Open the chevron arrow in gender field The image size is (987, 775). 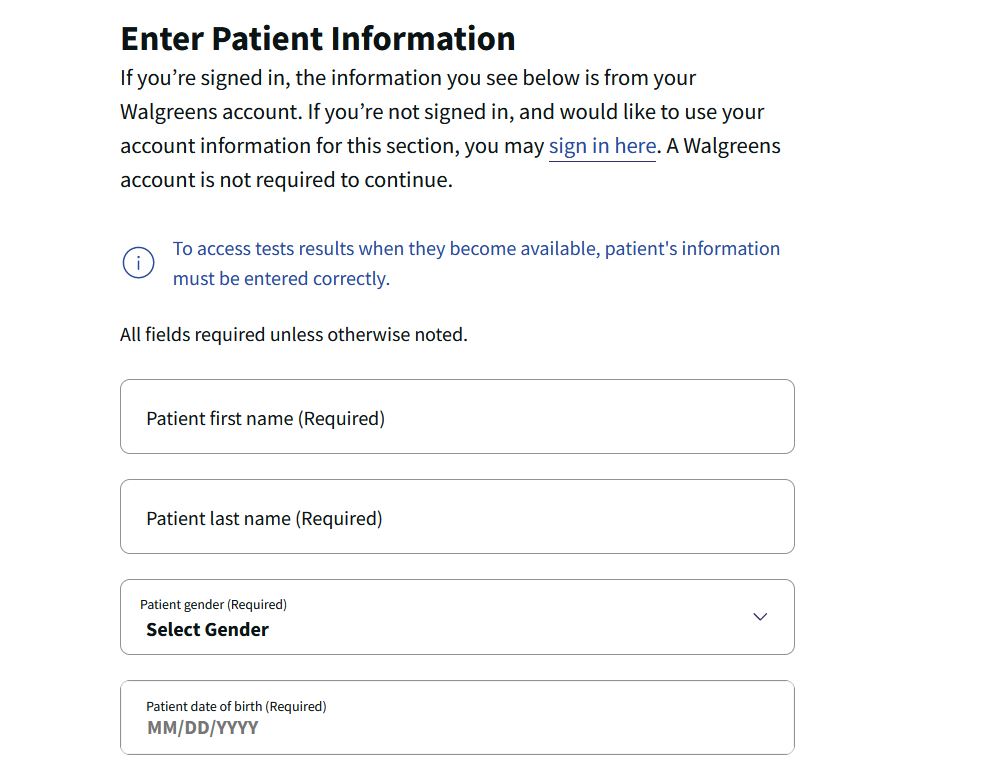pyautogui.click(x=760, y=616)
